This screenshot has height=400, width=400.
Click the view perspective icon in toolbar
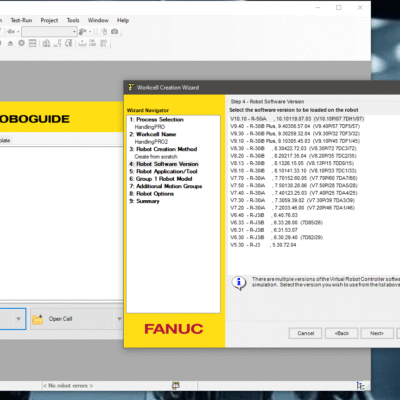pos(11,32)
